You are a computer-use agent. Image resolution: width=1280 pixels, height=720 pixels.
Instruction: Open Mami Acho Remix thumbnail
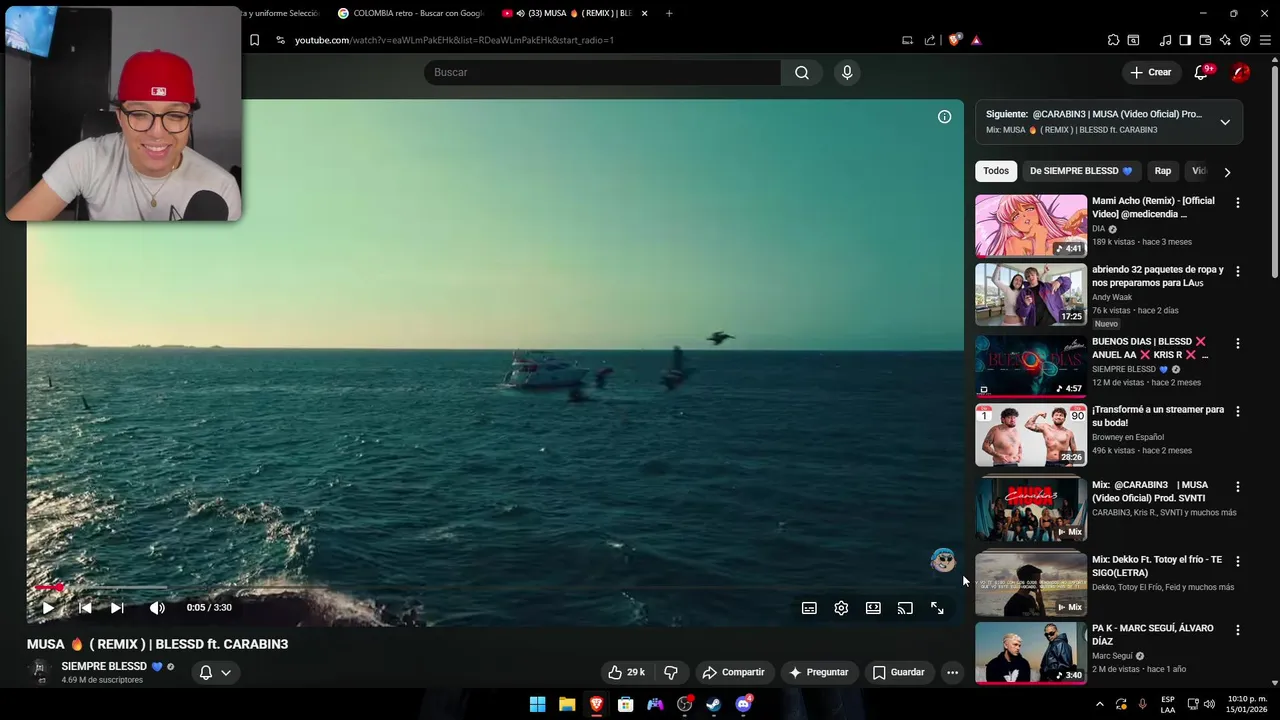(x=1031, y=226)
